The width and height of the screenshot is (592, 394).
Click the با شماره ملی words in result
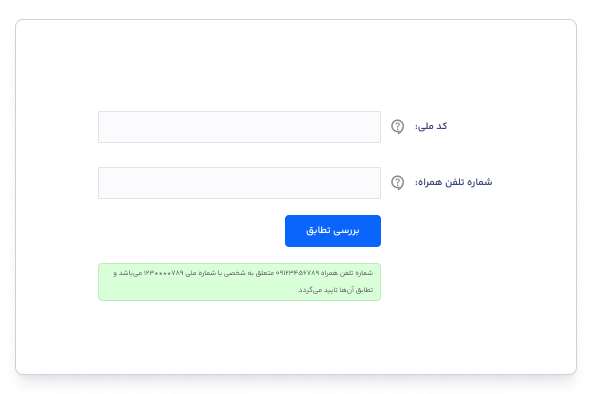point(204,273)
